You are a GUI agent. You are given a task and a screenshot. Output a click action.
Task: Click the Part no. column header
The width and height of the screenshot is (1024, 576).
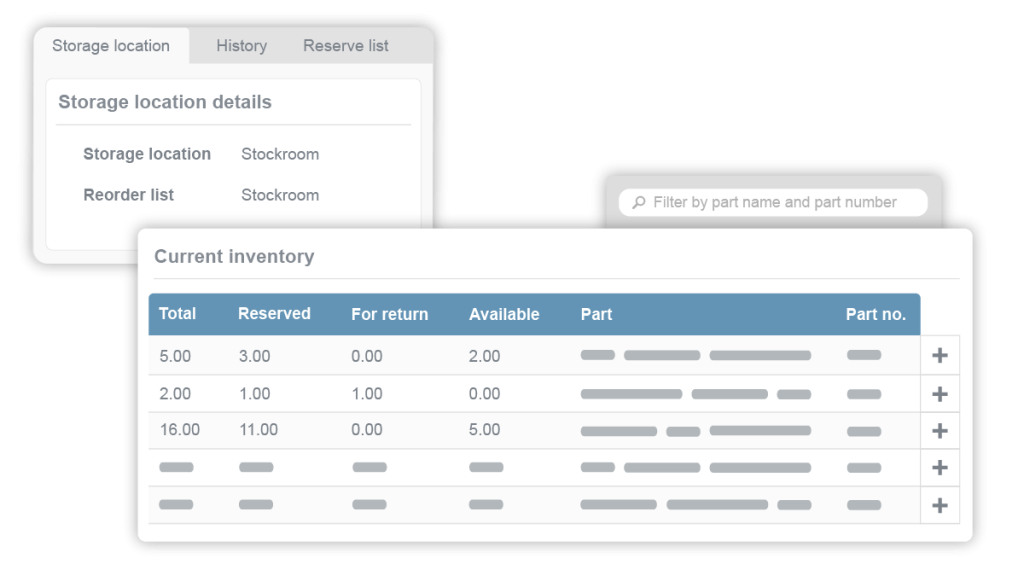(x=876, y=314)
